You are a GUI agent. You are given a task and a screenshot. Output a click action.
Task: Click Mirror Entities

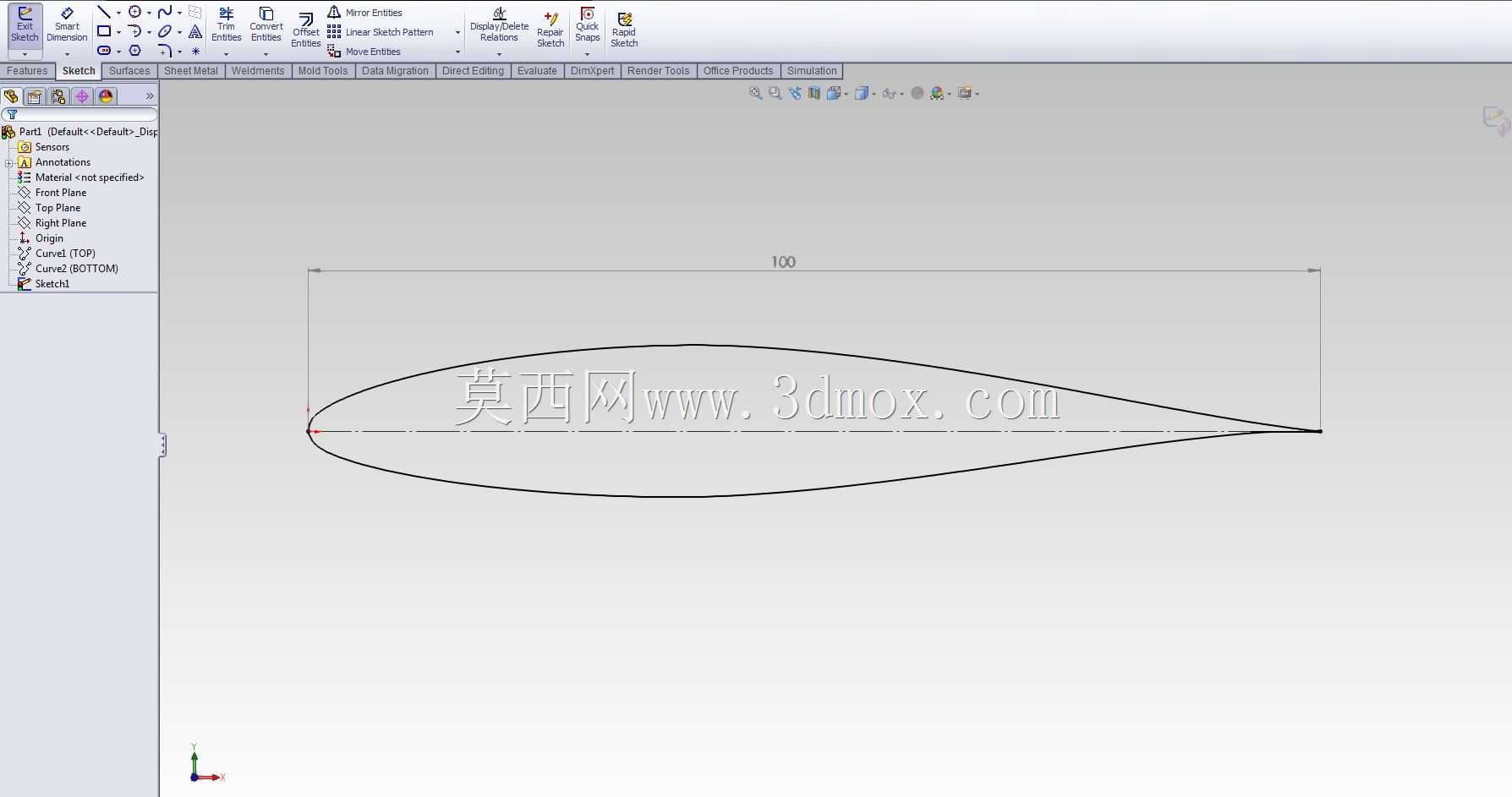(x=364, y=13)
